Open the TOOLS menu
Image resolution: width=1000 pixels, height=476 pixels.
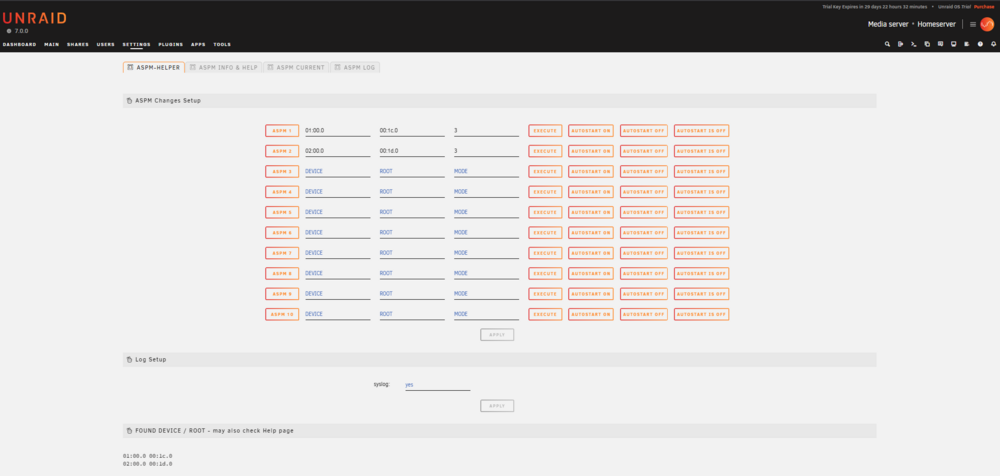(x=222, y=45)
